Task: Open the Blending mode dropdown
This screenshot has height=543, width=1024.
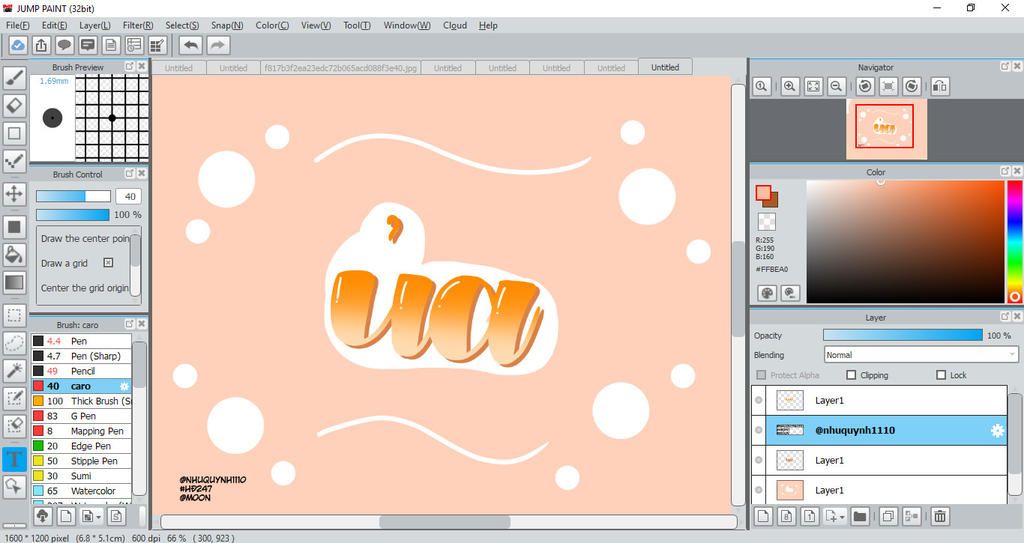Action: tap(920, 355)
